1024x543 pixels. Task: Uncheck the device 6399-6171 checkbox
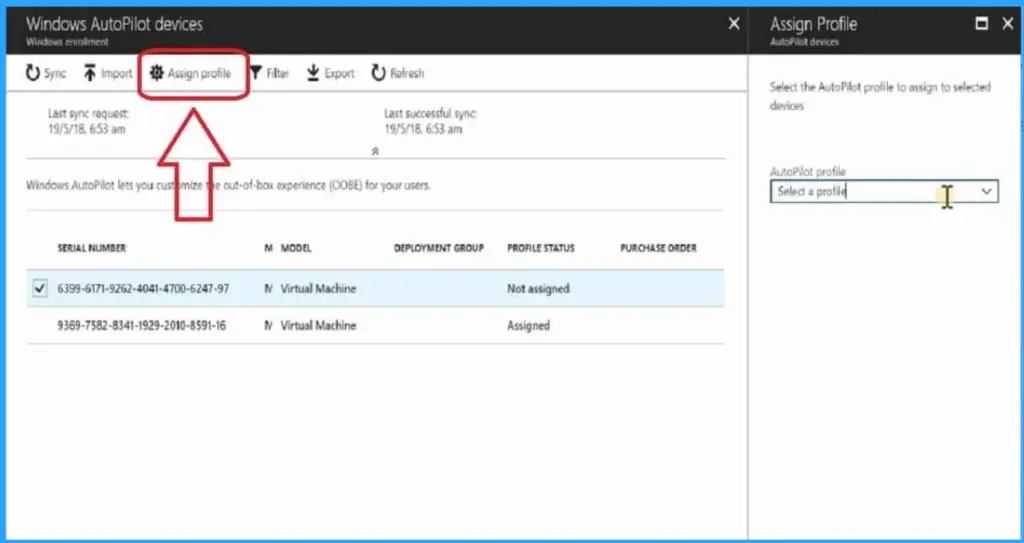(x=40, y=288)
